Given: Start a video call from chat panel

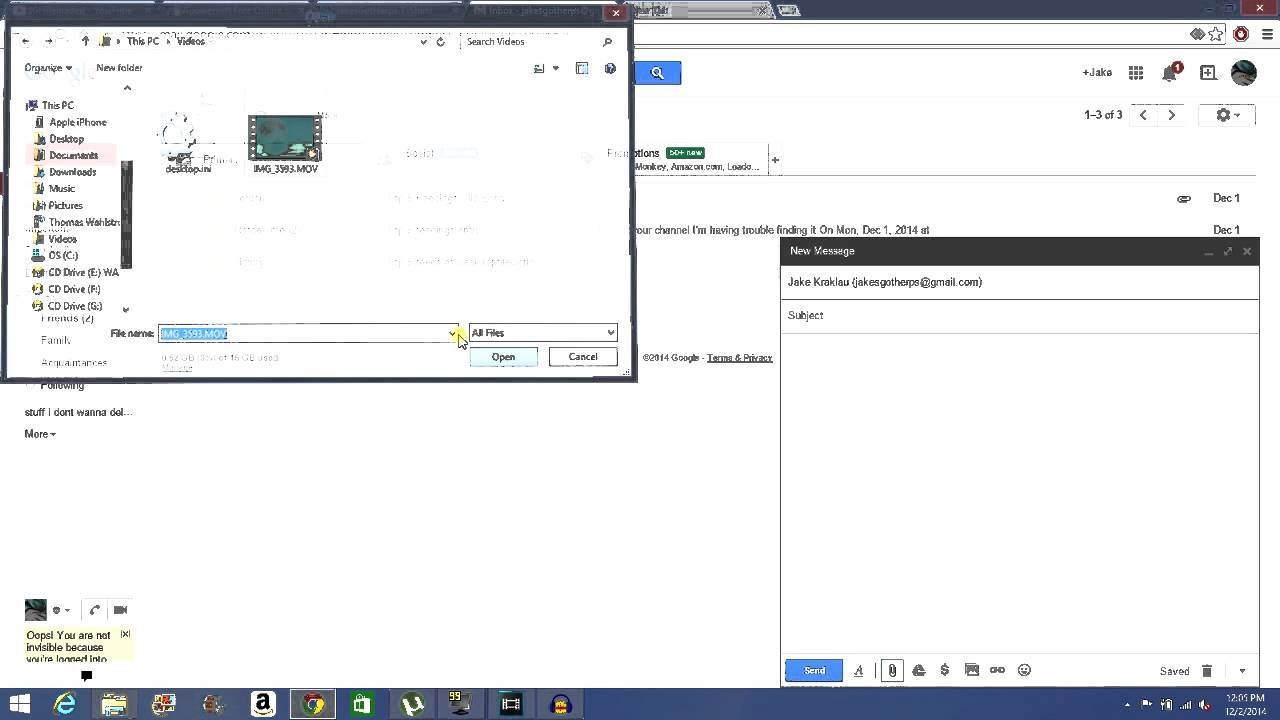Looking at the screenshot, I should (x=120, y=610).
